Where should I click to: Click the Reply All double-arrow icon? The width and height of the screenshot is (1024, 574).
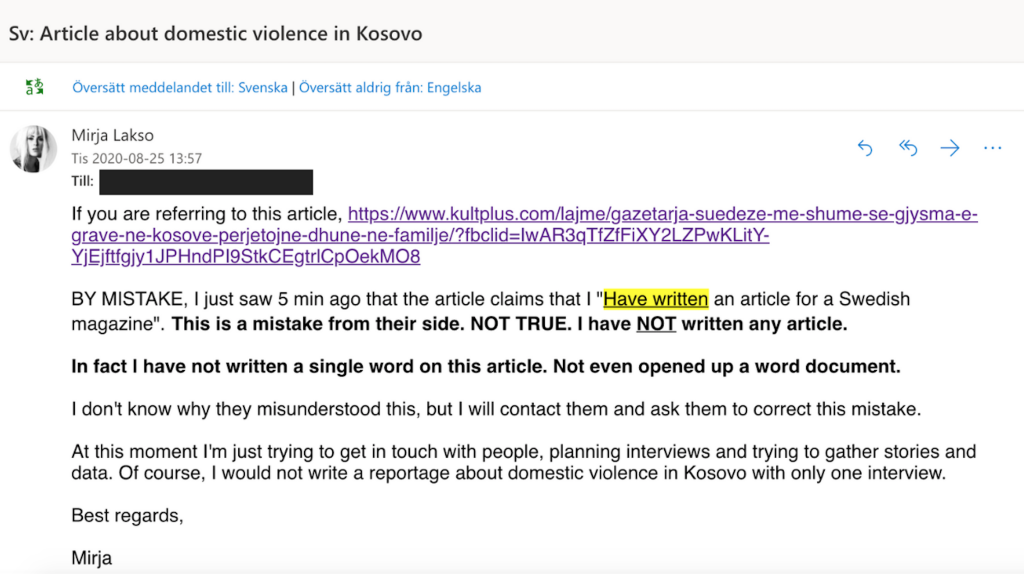click(x=908, y=148)
